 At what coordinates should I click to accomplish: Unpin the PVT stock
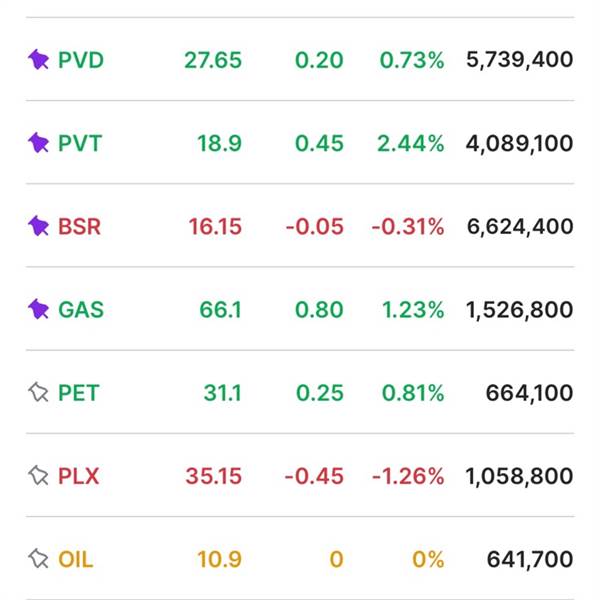click(38, 143)
